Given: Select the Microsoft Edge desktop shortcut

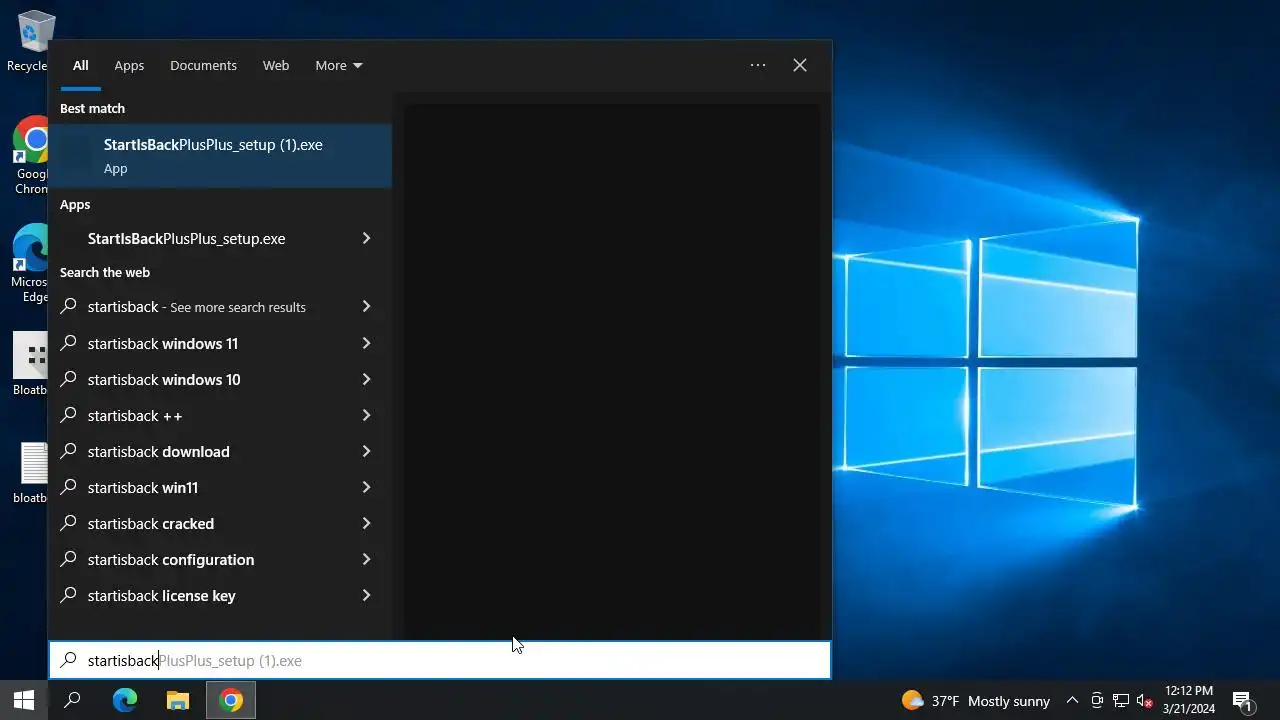Looking at the screenshot, I should [32, 264].
